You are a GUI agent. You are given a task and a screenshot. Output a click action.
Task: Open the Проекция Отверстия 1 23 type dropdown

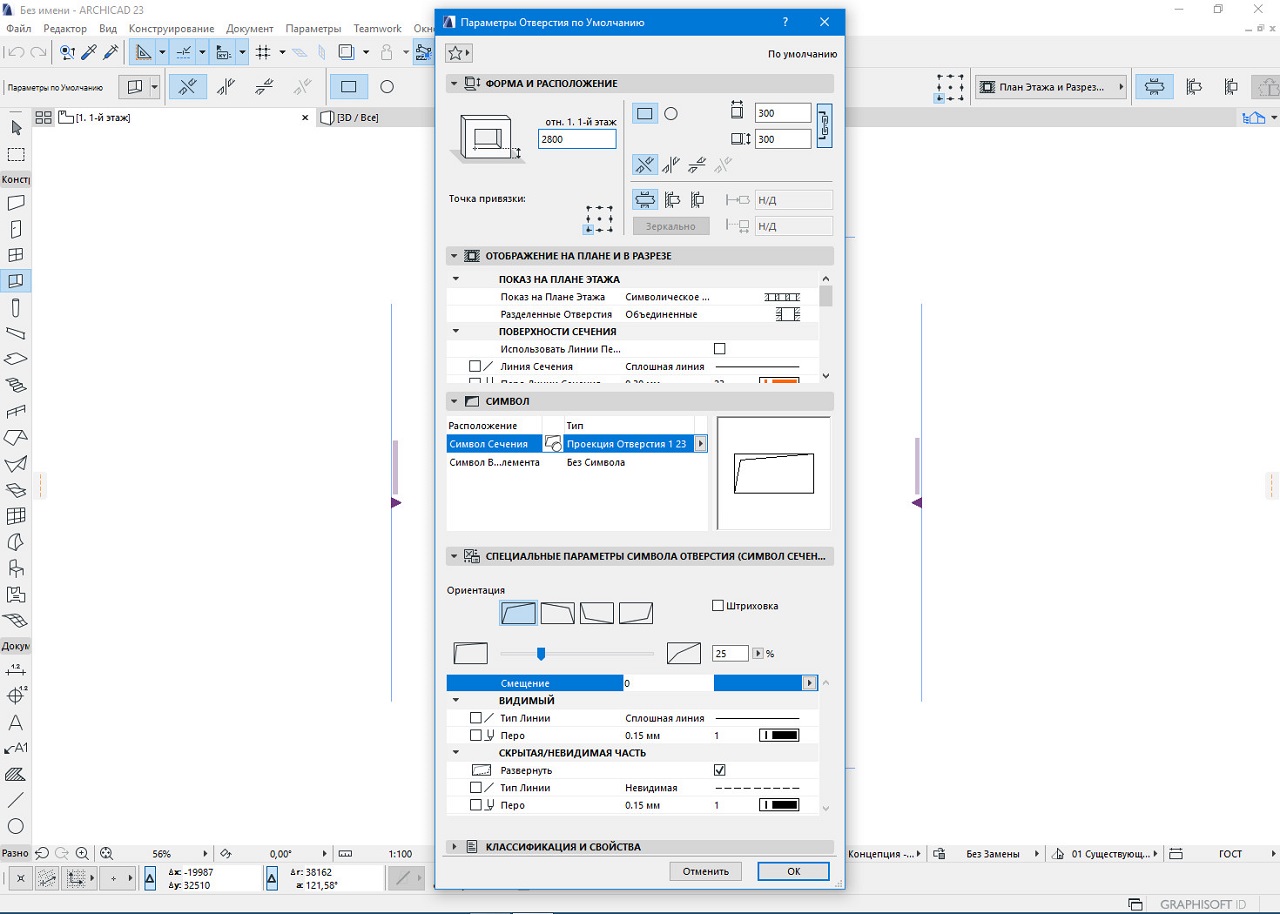[x=700, y=444]
